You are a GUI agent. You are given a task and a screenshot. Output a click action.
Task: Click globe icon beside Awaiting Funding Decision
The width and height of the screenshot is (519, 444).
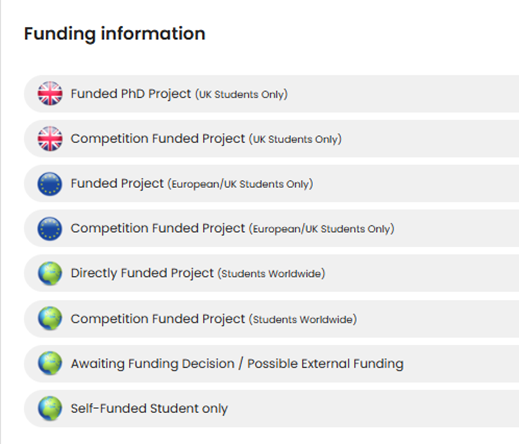click(x=50, y=363)
